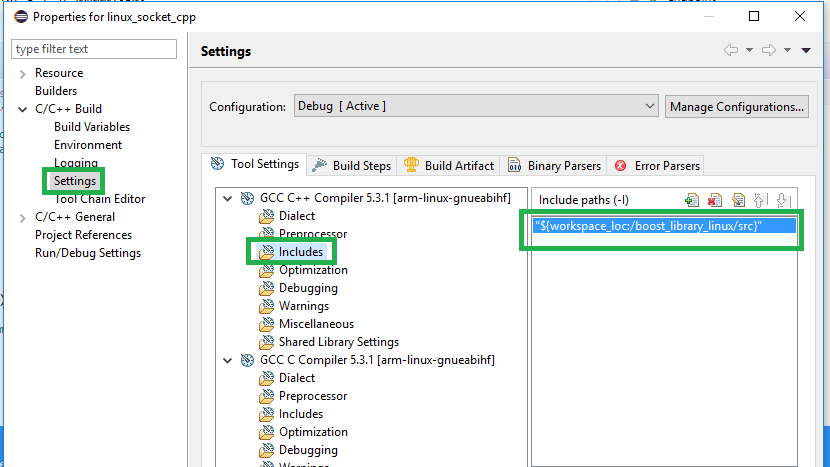830x467 pixels.
Task: Click the forward navigation arrow in Settings header
Action: pyautogui.click(x=768, y=50)
